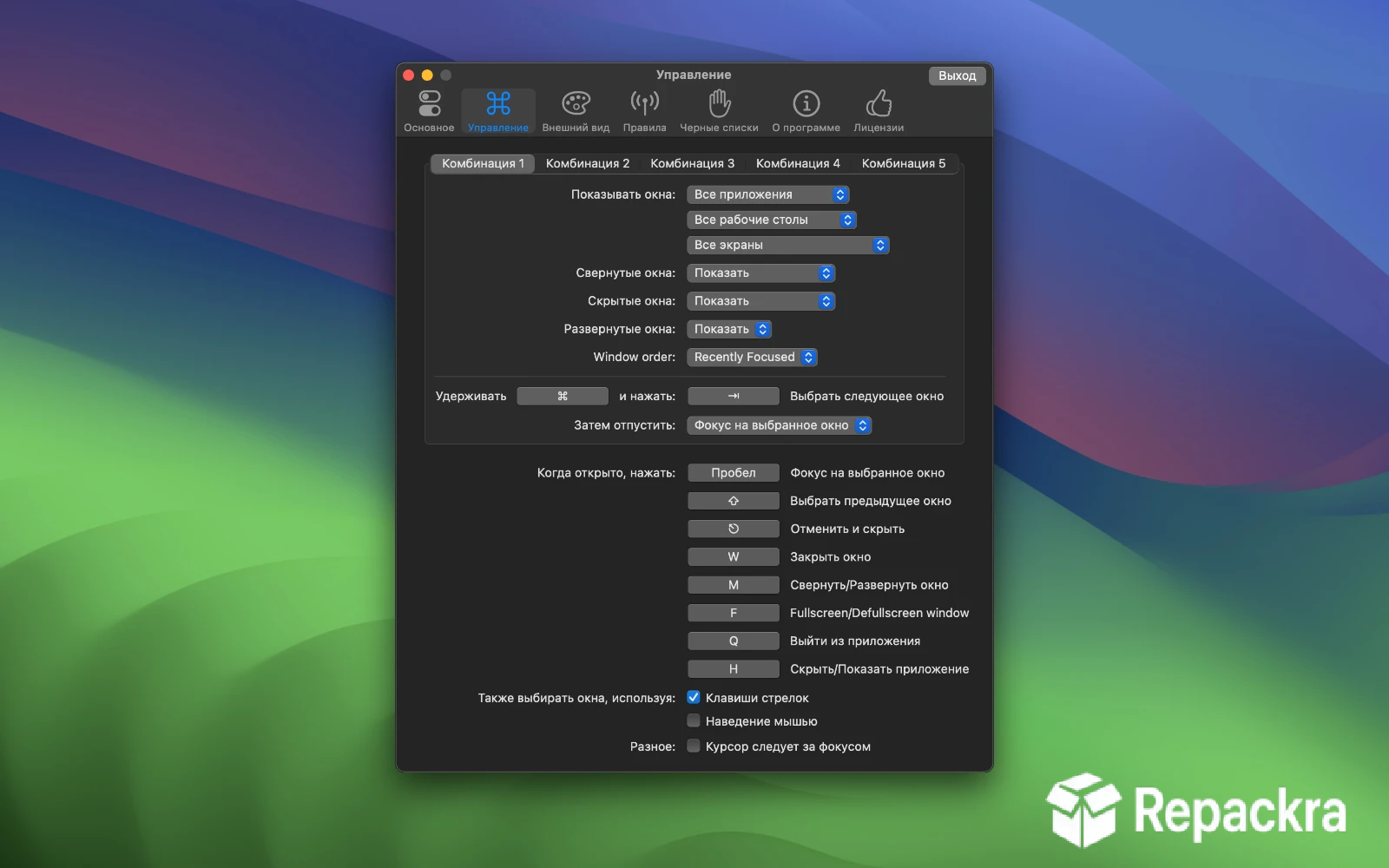Click the W shortcut for Закрыть окно

click(734, 556)
